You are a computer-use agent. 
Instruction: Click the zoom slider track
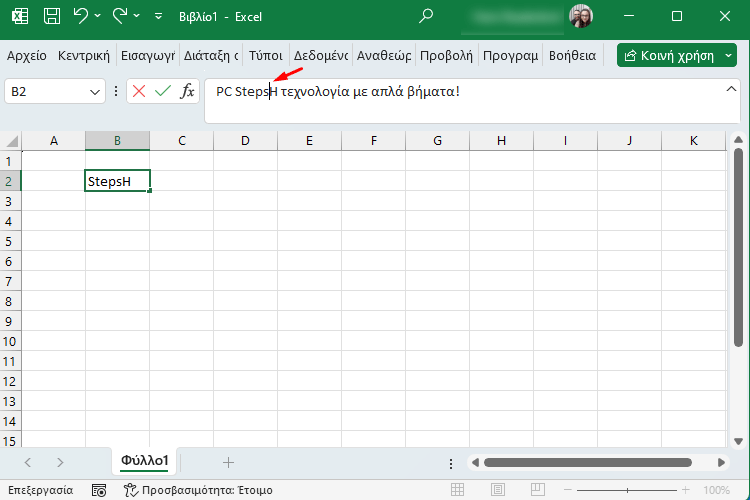(627, 490)
